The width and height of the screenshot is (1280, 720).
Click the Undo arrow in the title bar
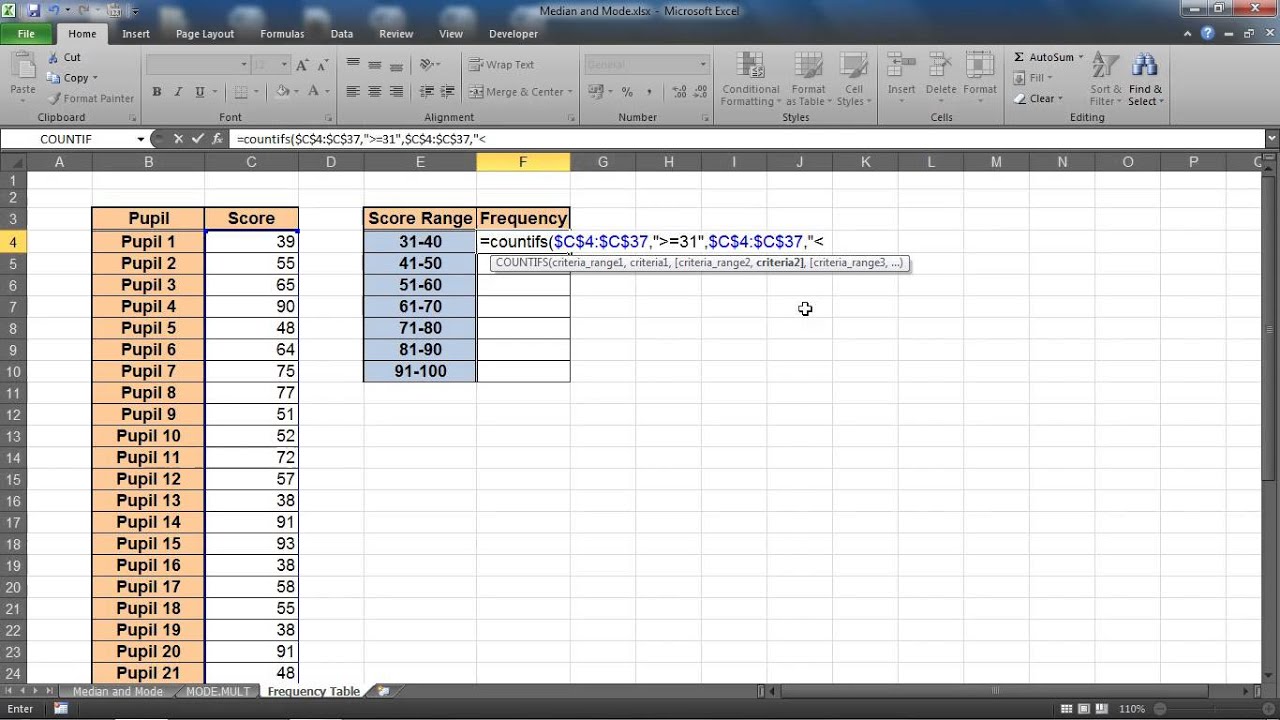tap(55, 11)
